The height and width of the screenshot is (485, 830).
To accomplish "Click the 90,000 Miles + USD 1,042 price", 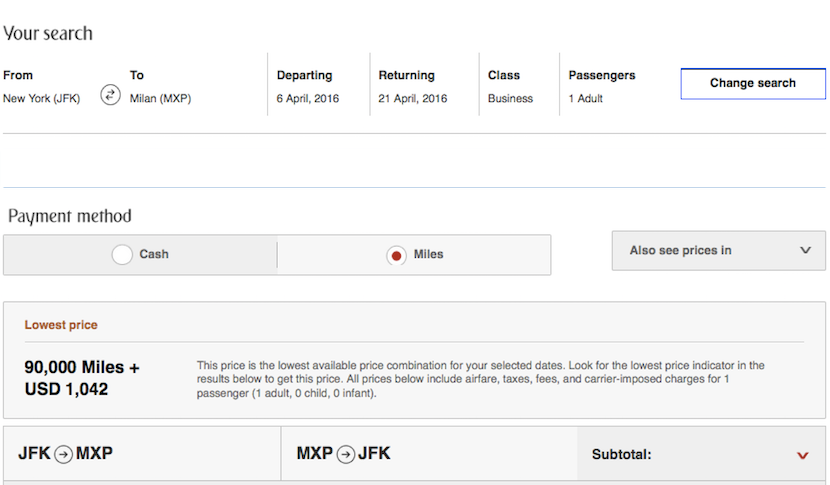I will coord(82,378).
